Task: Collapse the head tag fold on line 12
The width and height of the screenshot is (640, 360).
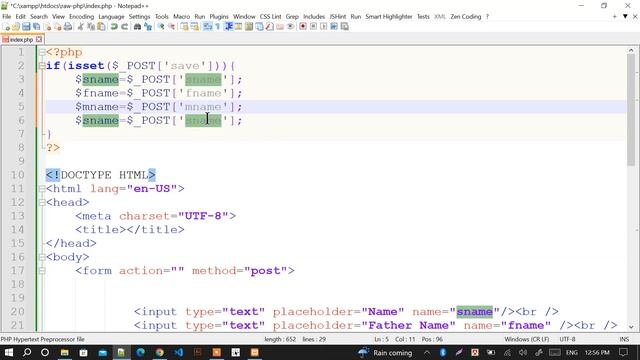Action: [42, 202]
